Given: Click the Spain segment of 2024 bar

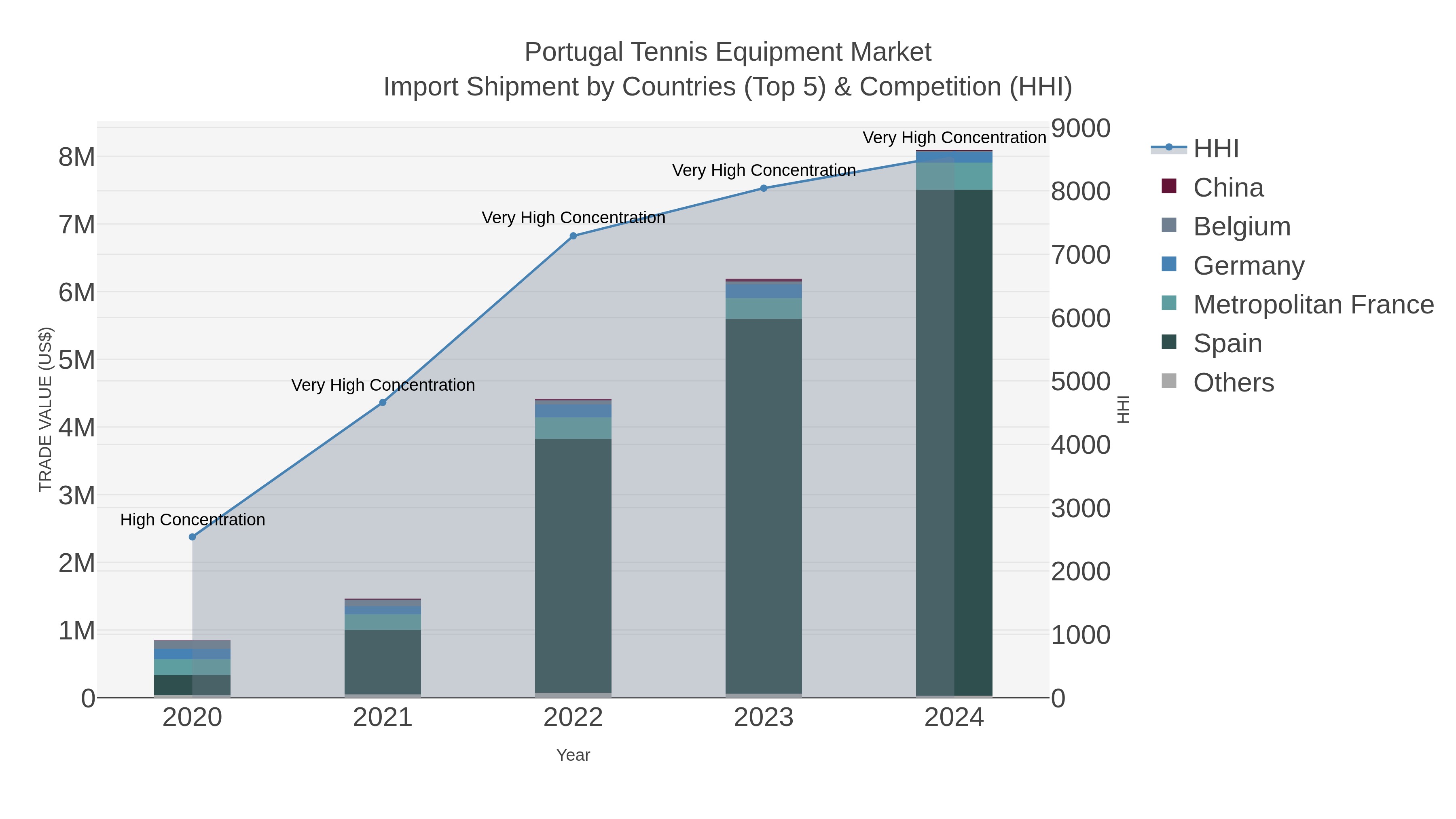Looking at the screenshot, I should [x=954, y=442].
